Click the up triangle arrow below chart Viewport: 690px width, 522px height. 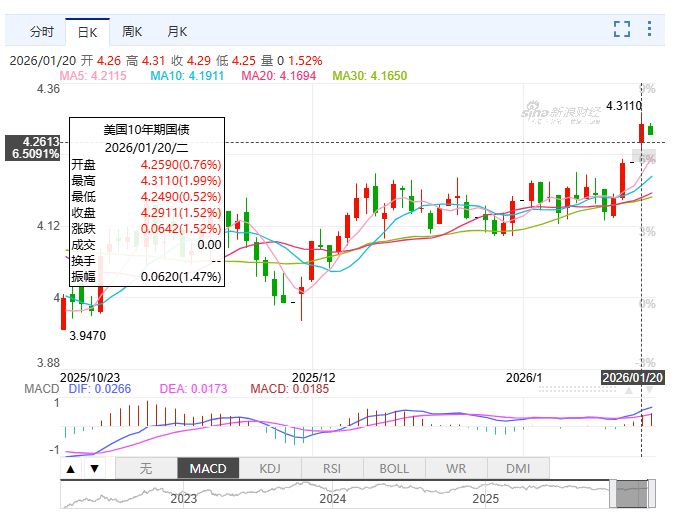click(x=72, y=468)
